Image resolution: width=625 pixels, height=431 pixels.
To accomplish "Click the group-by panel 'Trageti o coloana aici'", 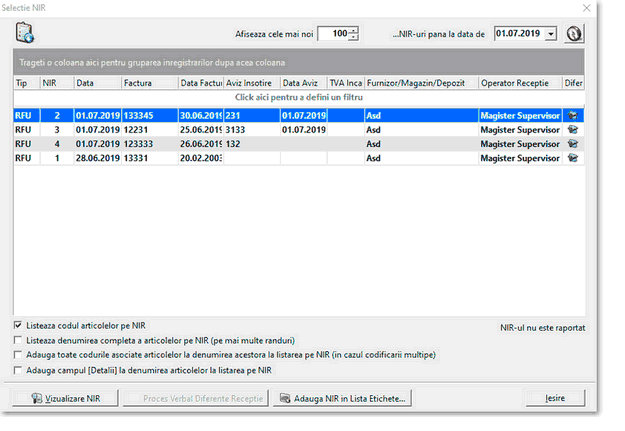I will click(299, 62).
